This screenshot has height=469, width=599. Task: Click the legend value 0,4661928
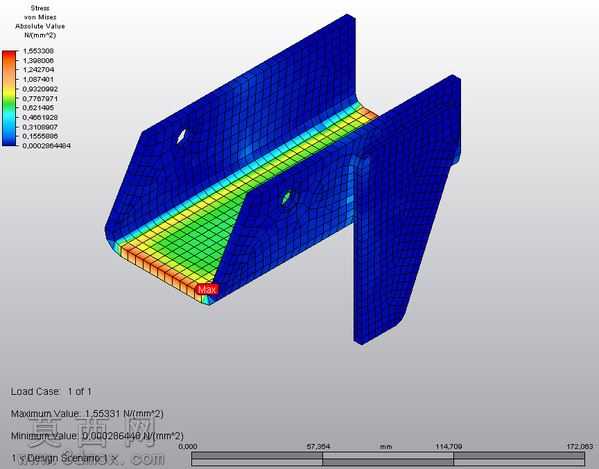(40, 117)
